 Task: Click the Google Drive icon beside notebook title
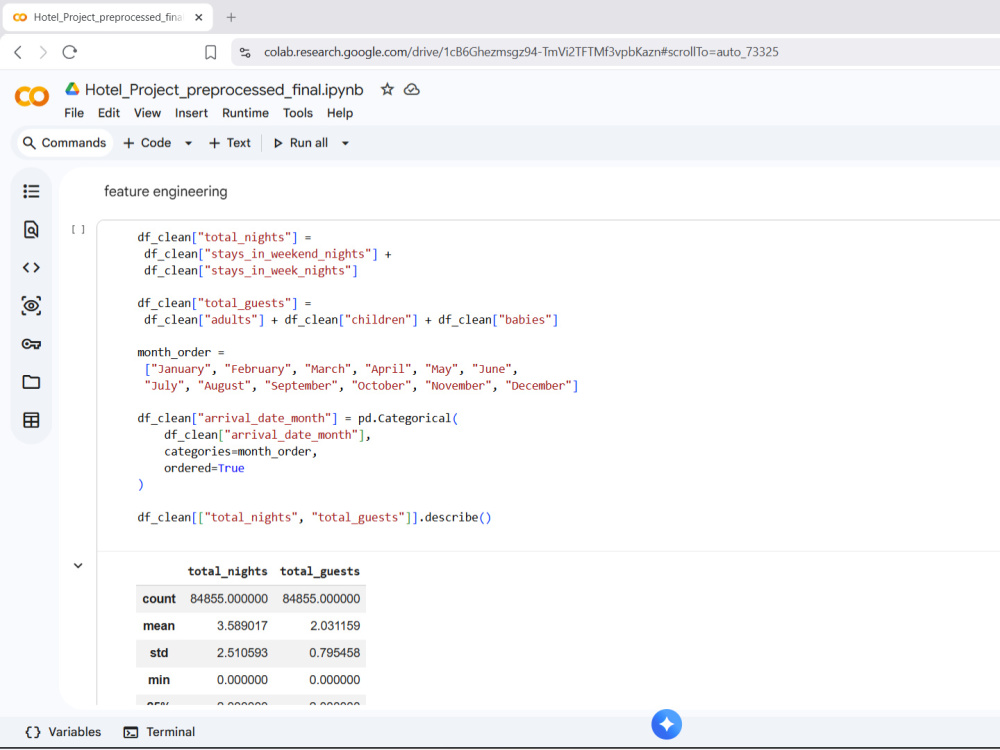point(72,89)
